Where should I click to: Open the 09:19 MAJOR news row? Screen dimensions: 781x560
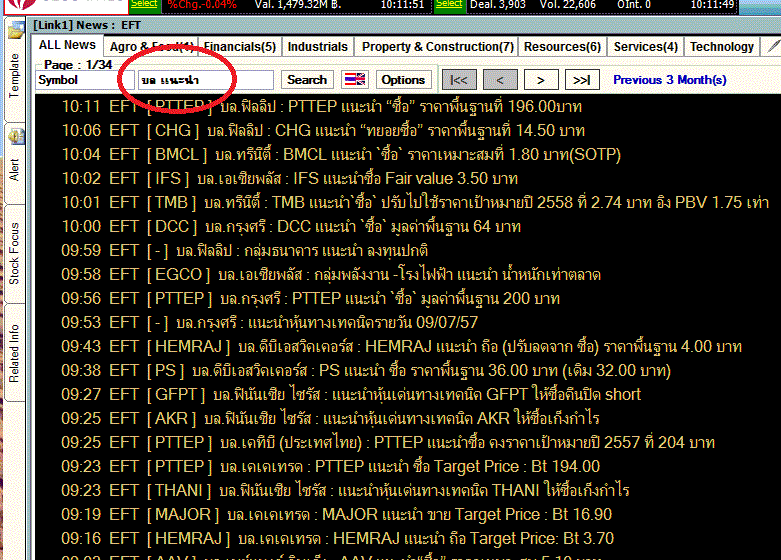click(337, 514)
